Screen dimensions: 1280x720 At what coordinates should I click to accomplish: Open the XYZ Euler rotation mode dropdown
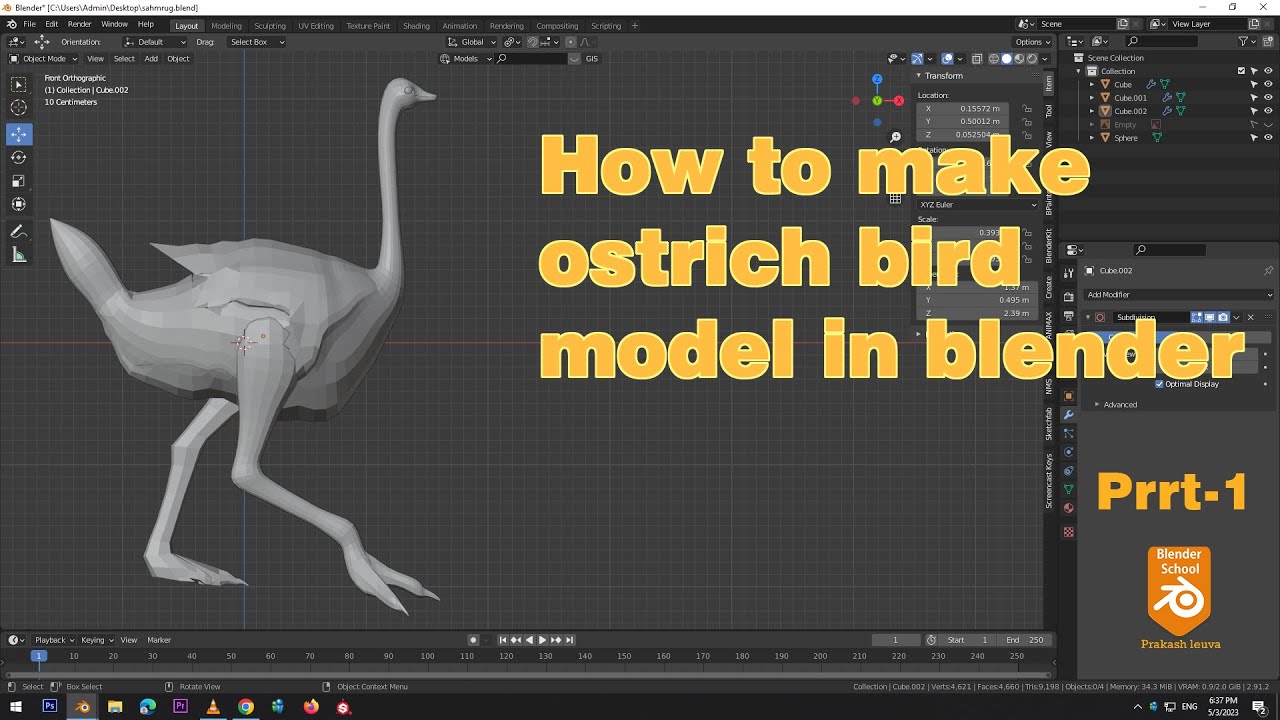(x=978, y=205)
